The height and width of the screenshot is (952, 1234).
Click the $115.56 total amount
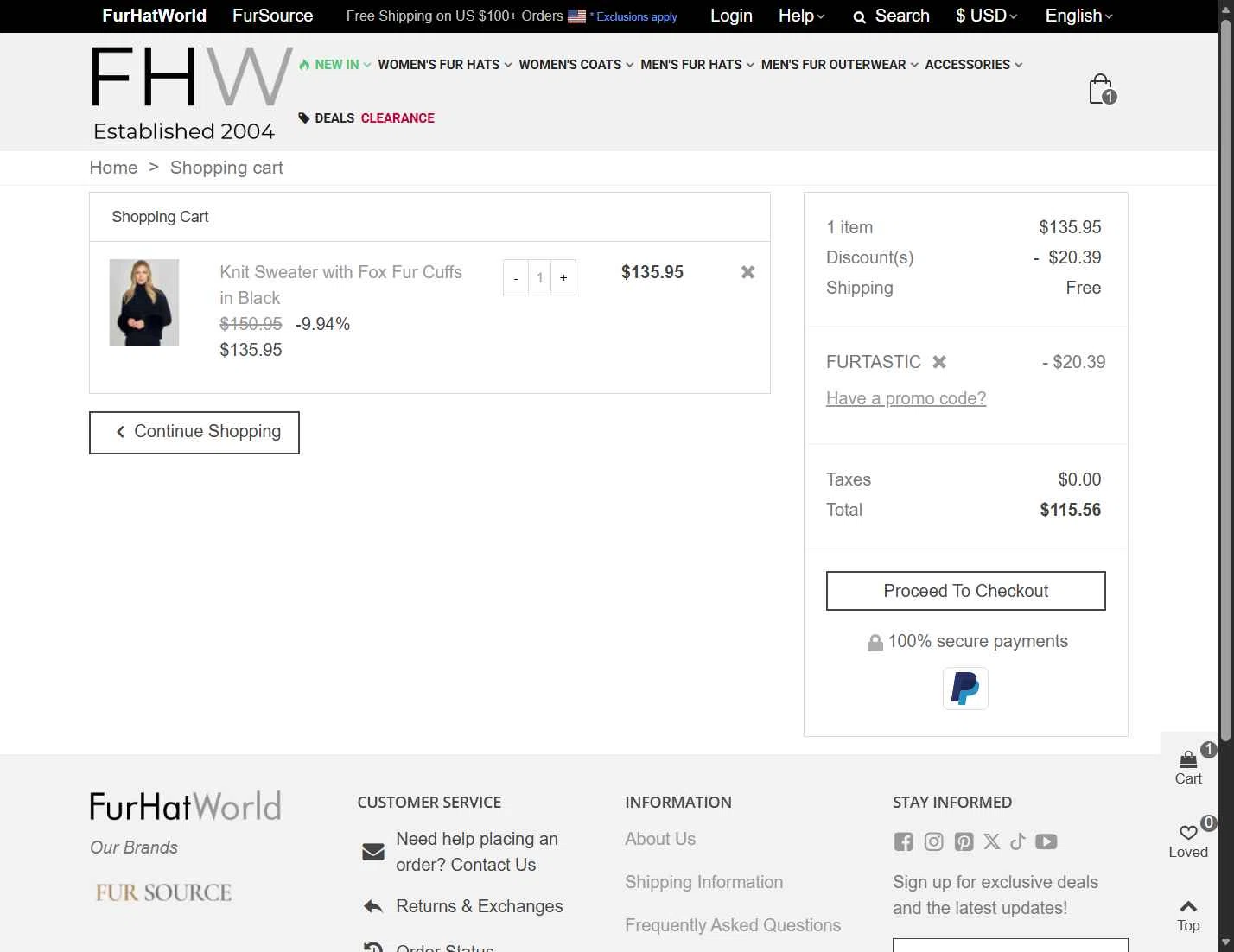pyautogui.click(x=1071, y=510)
